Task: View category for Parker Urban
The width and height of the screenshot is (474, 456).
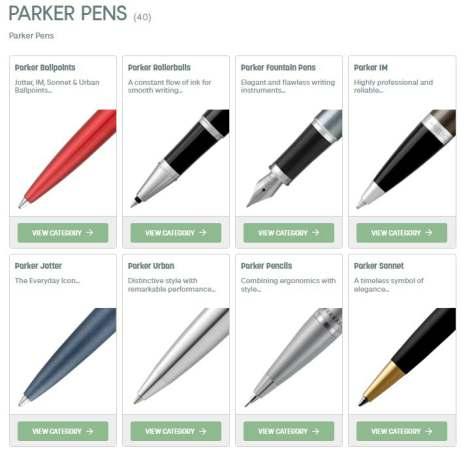Action: 176,431
